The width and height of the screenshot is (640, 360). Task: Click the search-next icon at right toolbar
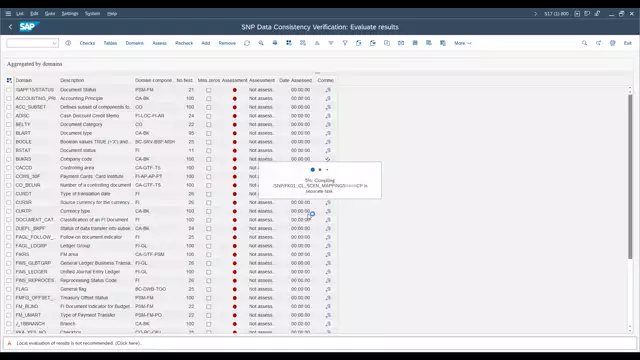click(598, 43)
